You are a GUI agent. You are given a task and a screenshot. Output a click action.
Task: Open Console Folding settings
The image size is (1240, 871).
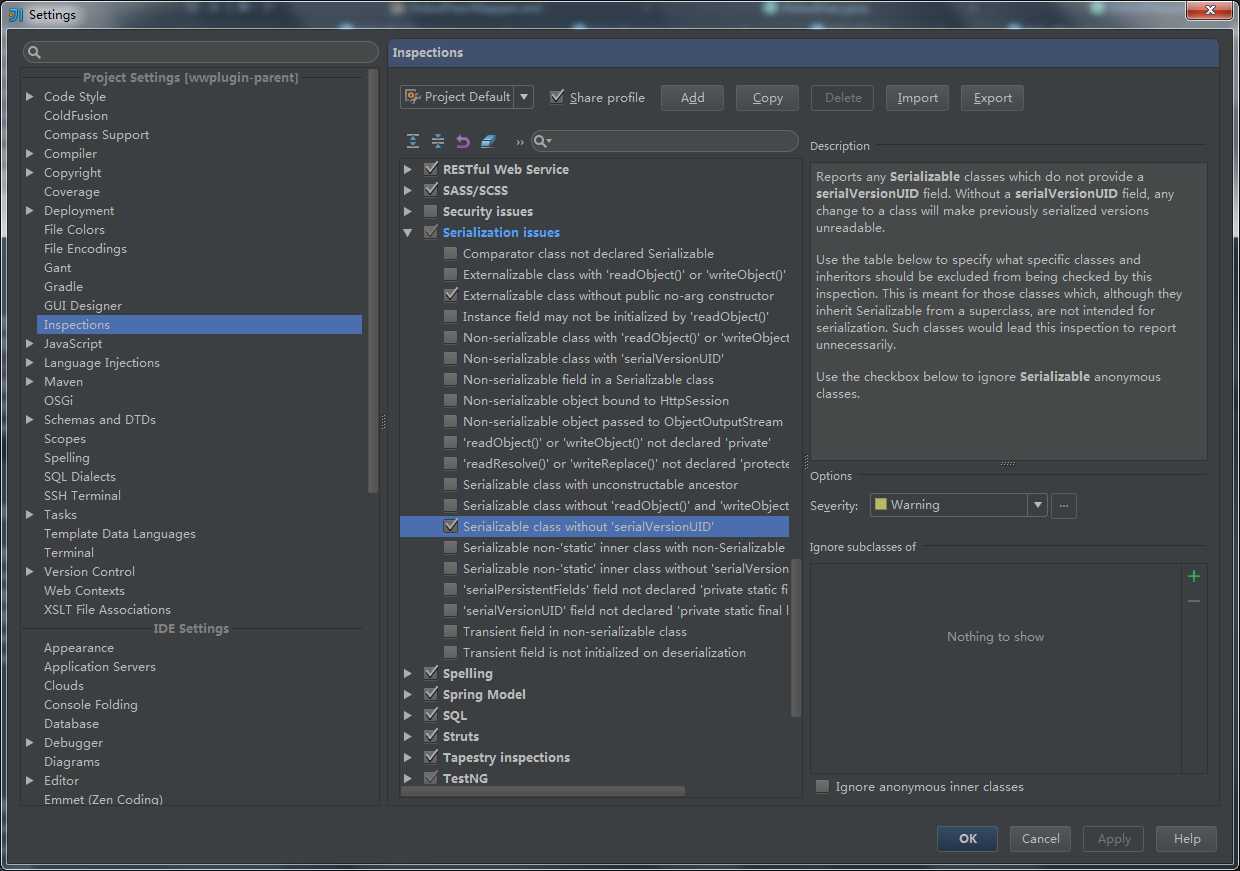coord(91,705)
